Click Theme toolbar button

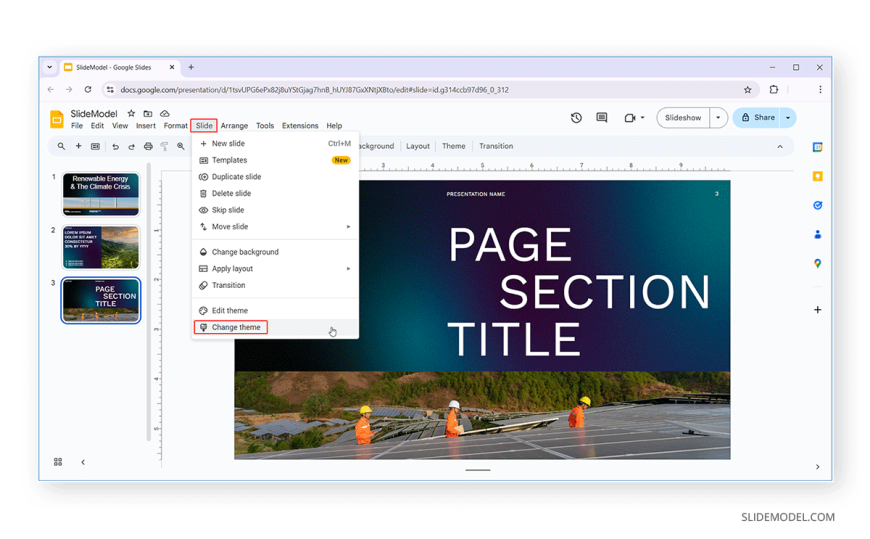pyautogui.click(x=454, y=146)
